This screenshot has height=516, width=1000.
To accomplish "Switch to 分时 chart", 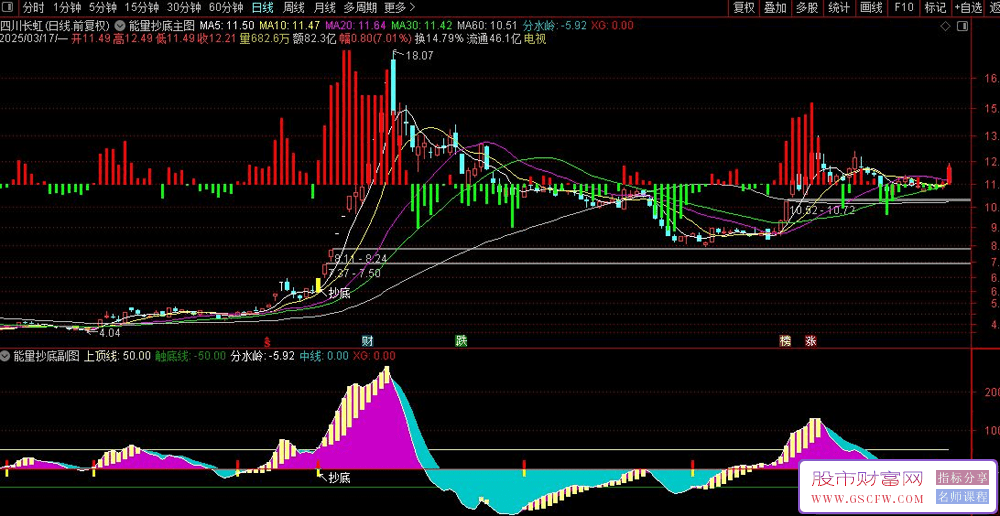I will (x=34, y=8).
